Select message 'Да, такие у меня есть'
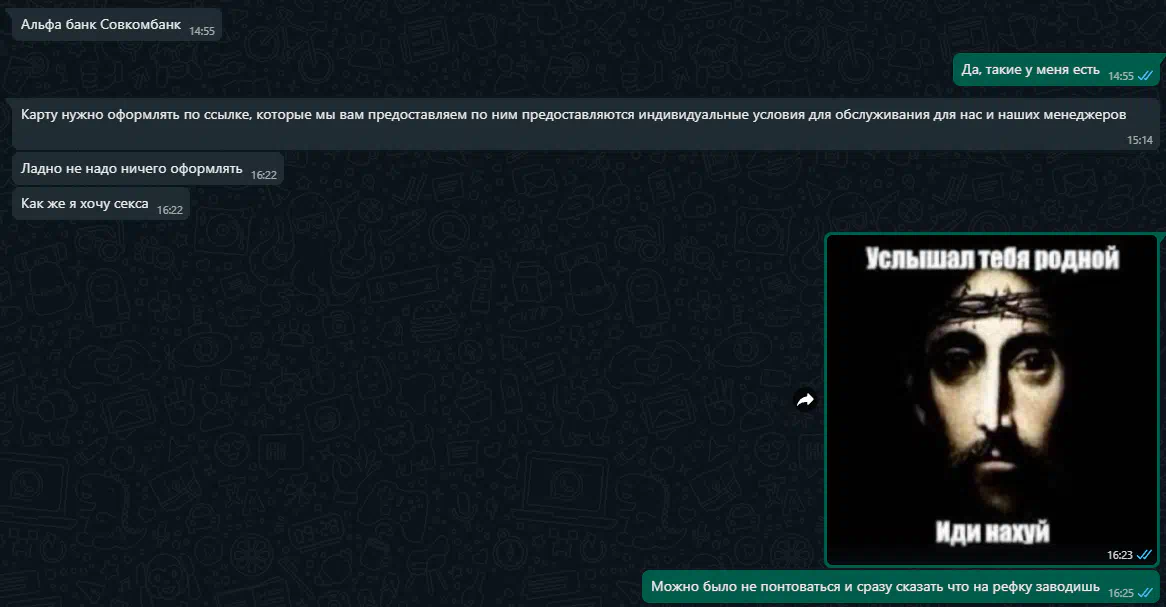Screen dimensions: 1166x607 pyautogui.click(x=1056, y=70)
